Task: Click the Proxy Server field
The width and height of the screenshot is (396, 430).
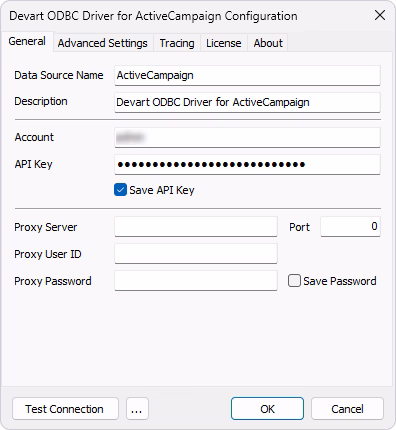Action: coord(196,227)
